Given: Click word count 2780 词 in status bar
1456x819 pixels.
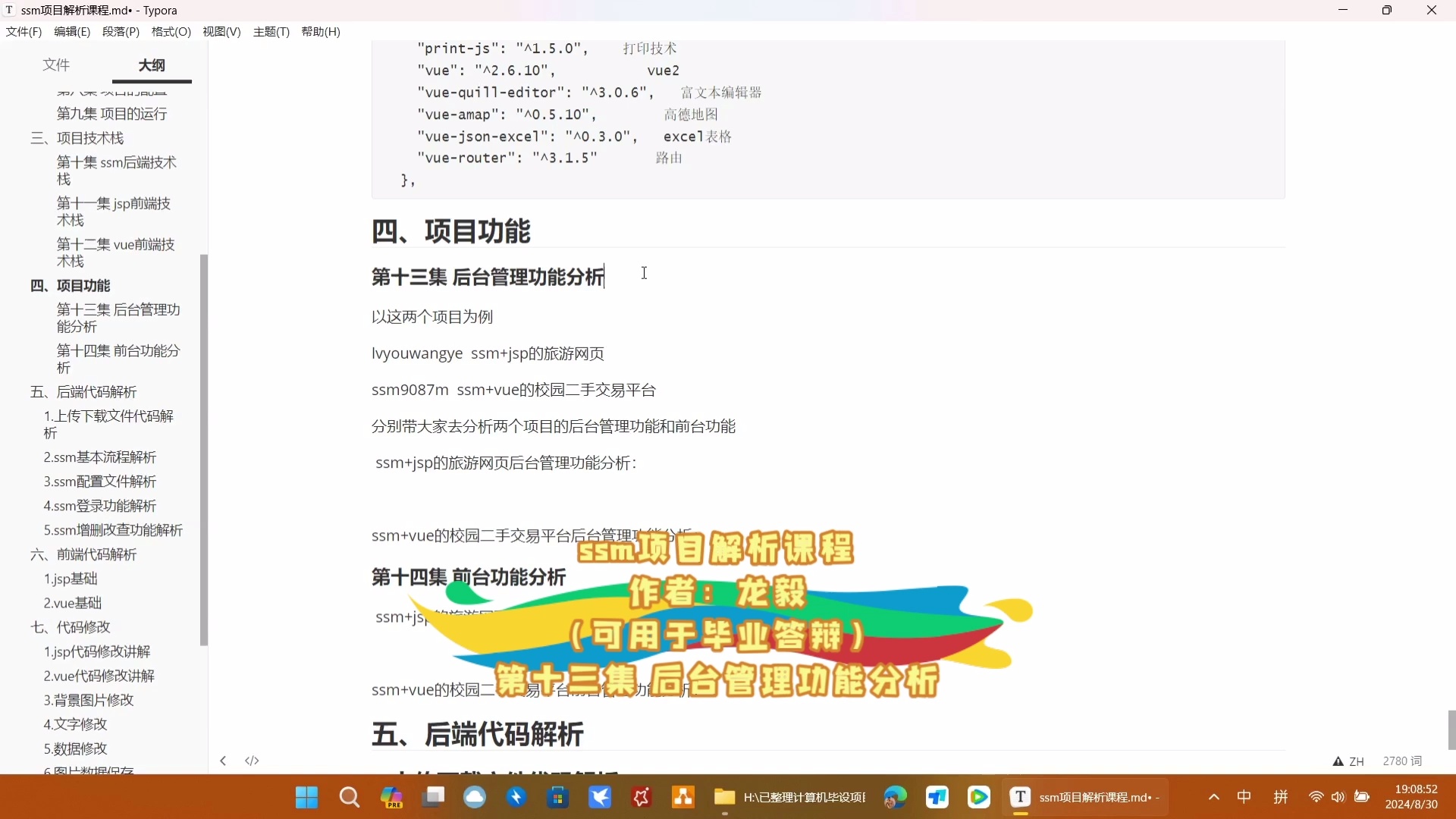Looking at the screenshot, I should click(1404, 761).
